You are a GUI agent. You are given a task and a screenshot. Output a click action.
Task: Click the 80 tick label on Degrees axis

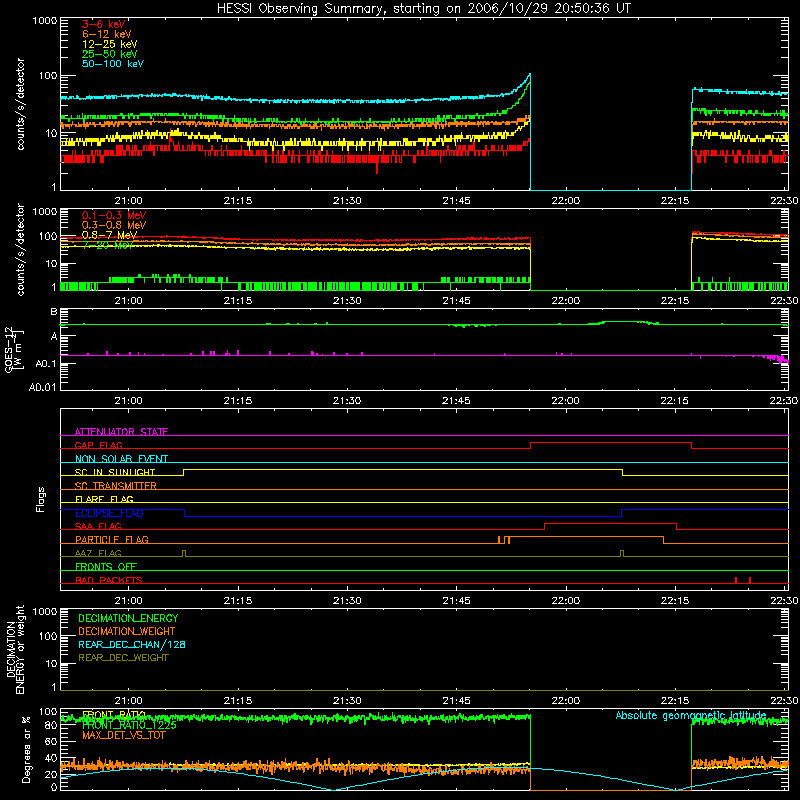(51, 725)
